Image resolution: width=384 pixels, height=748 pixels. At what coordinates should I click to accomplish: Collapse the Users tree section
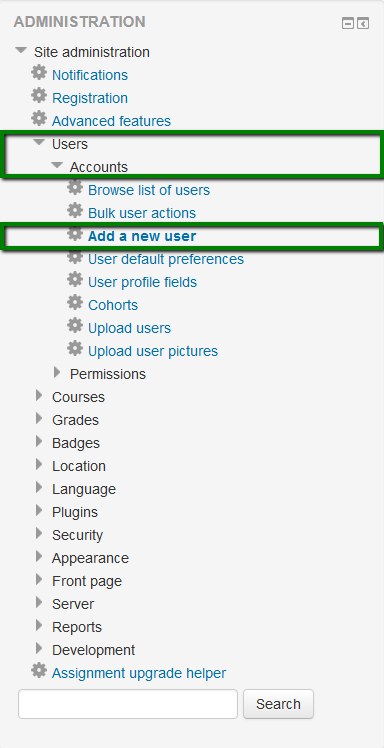(39, 142)
